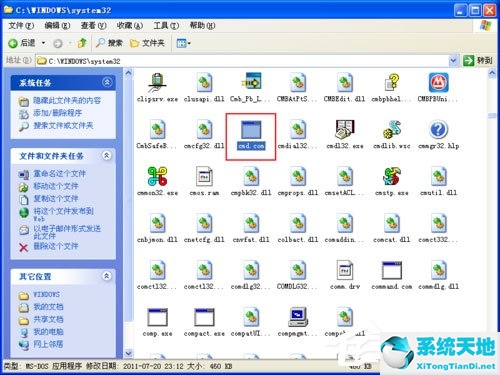Screen dimensions: 500x375
Task: Select the highlighted cmd.com file
Action: click(x=251, y=135)
